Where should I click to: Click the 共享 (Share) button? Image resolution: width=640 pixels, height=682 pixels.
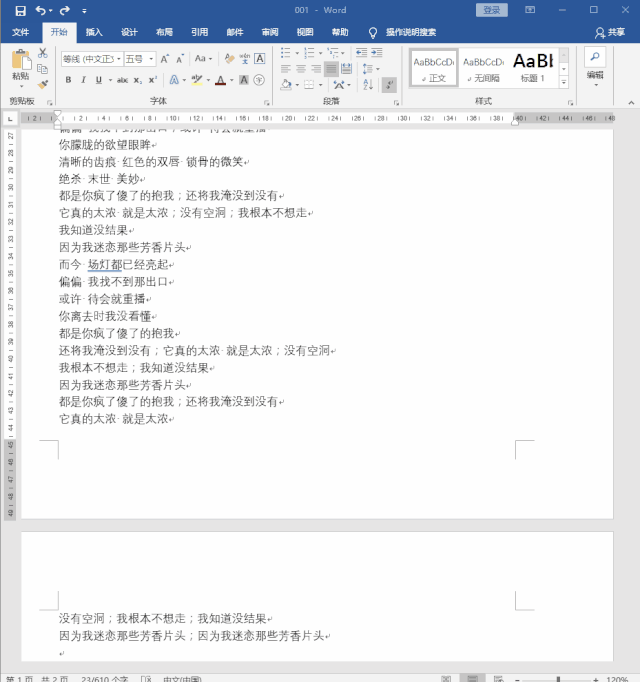coord(610,32)
